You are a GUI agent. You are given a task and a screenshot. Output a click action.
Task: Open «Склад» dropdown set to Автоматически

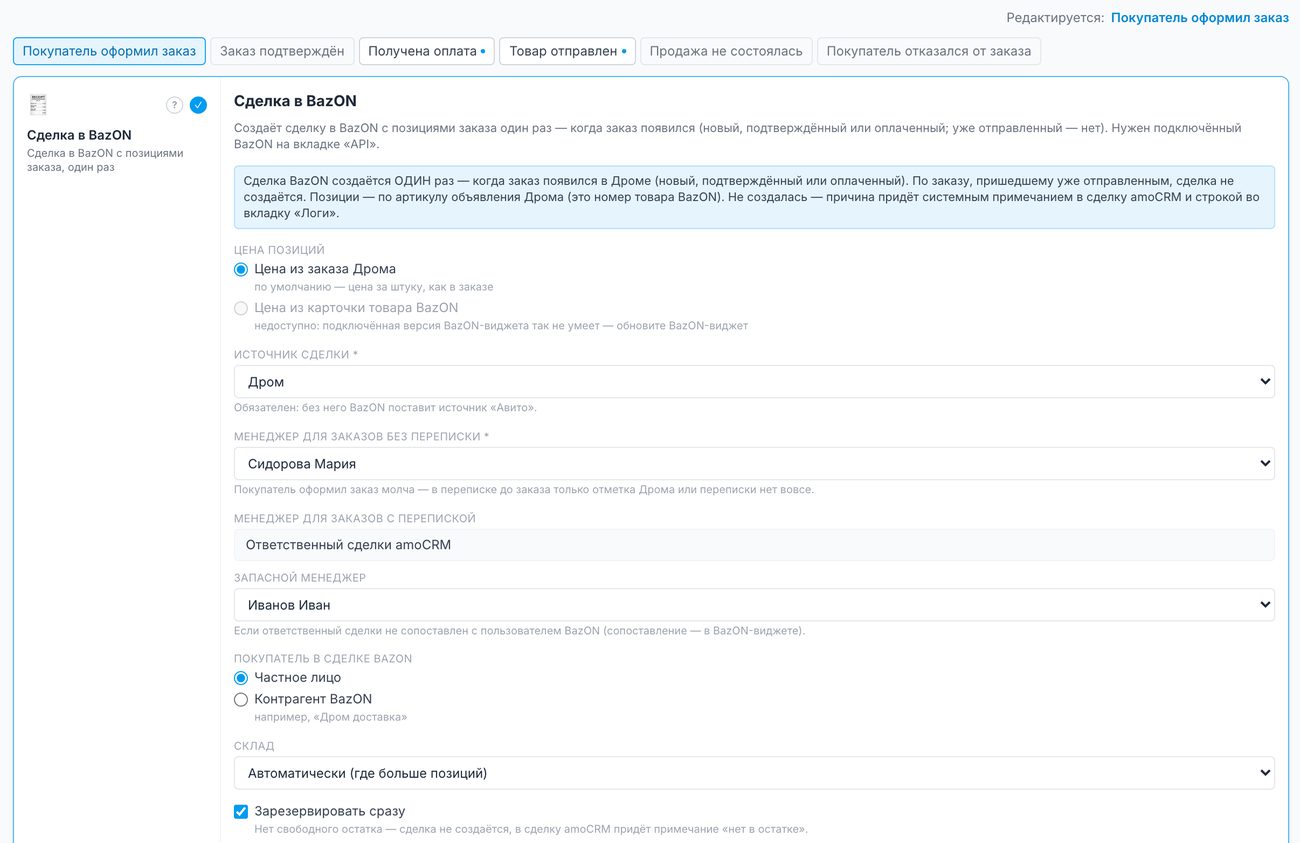coord(754,773)
